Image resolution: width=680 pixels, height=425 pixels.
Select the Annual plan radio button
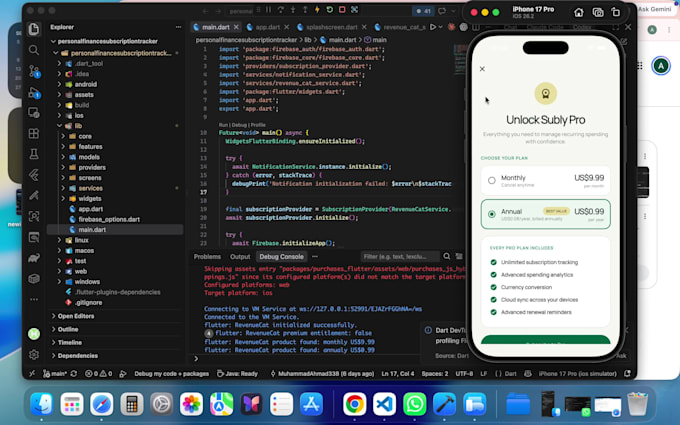tap(491, 214)
